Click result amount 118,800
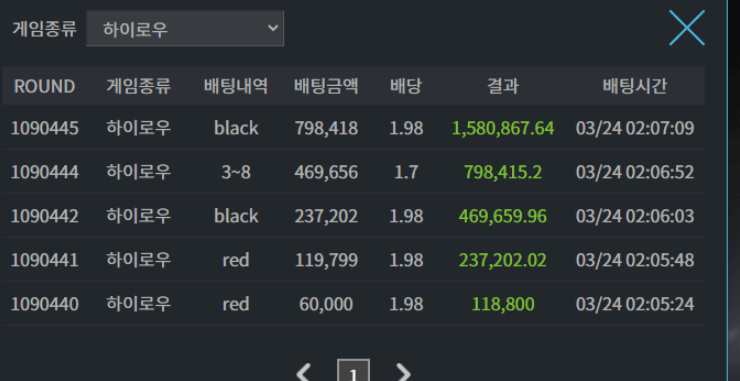This screenshot has height=381, width=740. pyautogui.click(x=503, y=304)
